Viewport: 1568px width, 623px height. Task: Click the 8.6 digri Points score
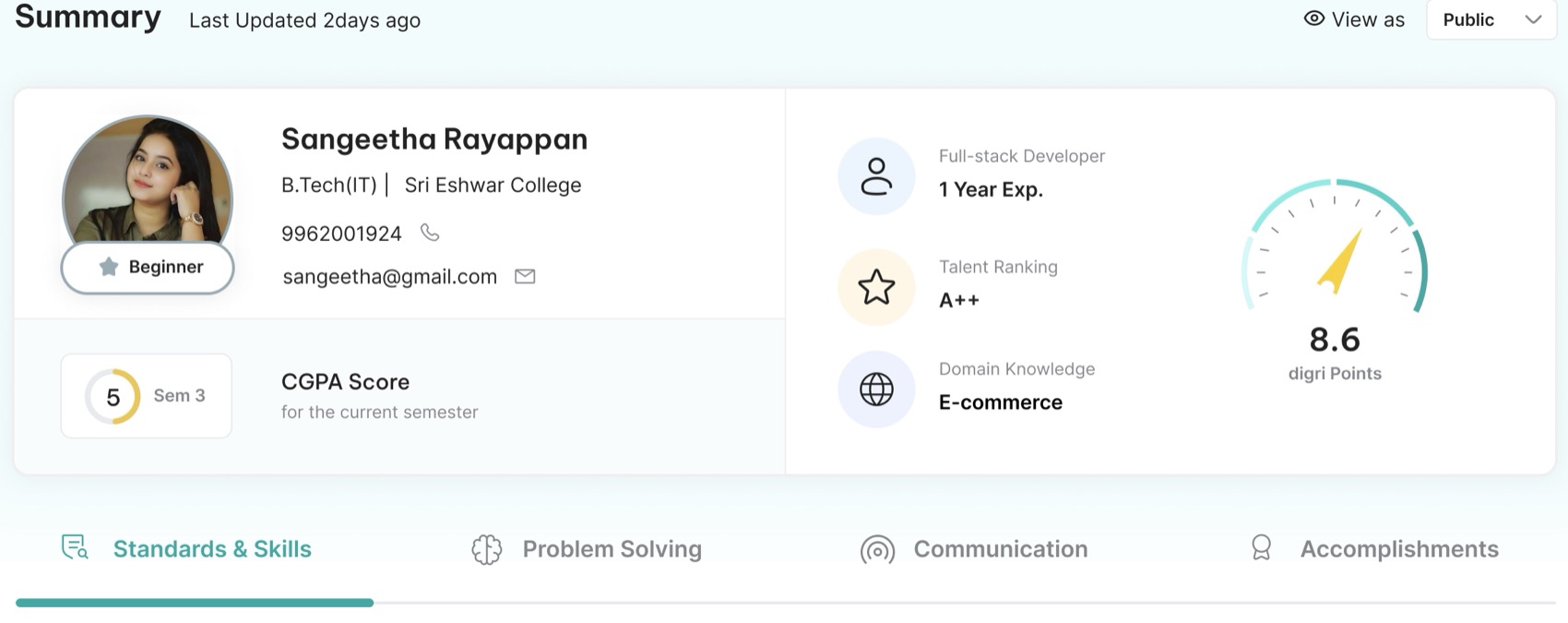click(x=1335, y=340)
